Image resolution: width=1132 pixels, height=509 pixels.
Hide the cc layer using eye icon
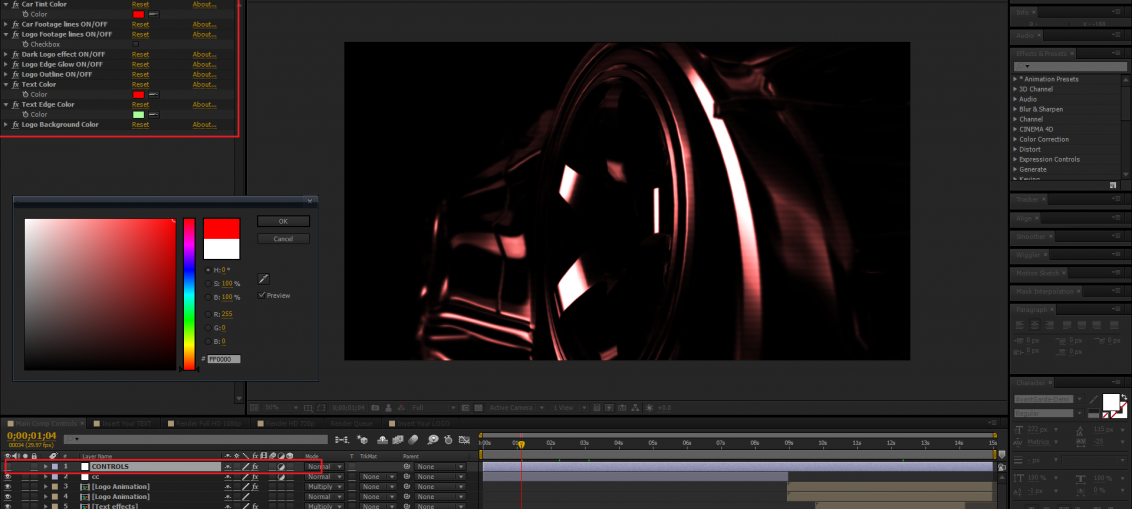(8, 477)
